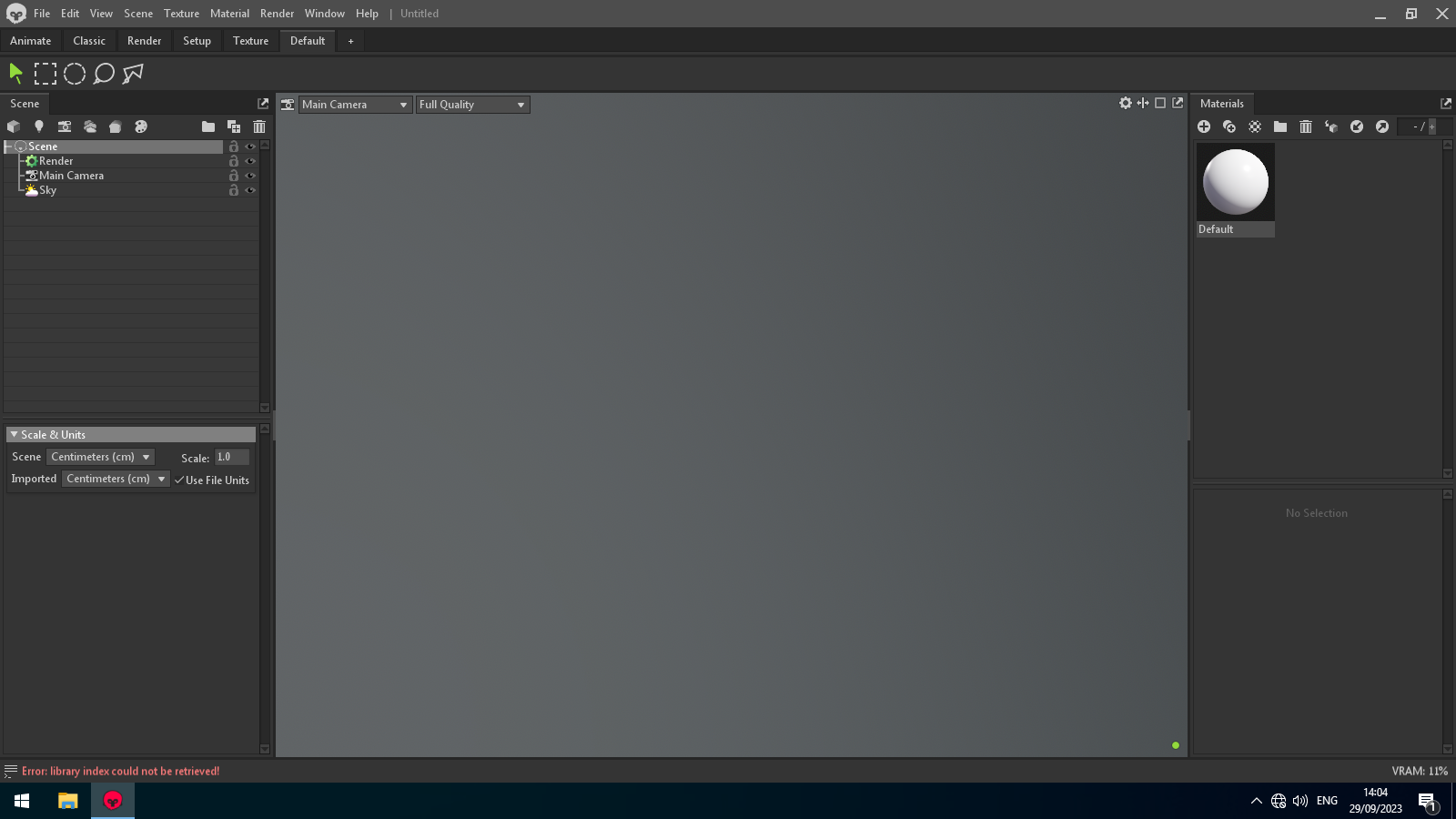The image size is (1456, 819).
Task: Select the elliptical marquee selection tool
Action: coord(75,74)
